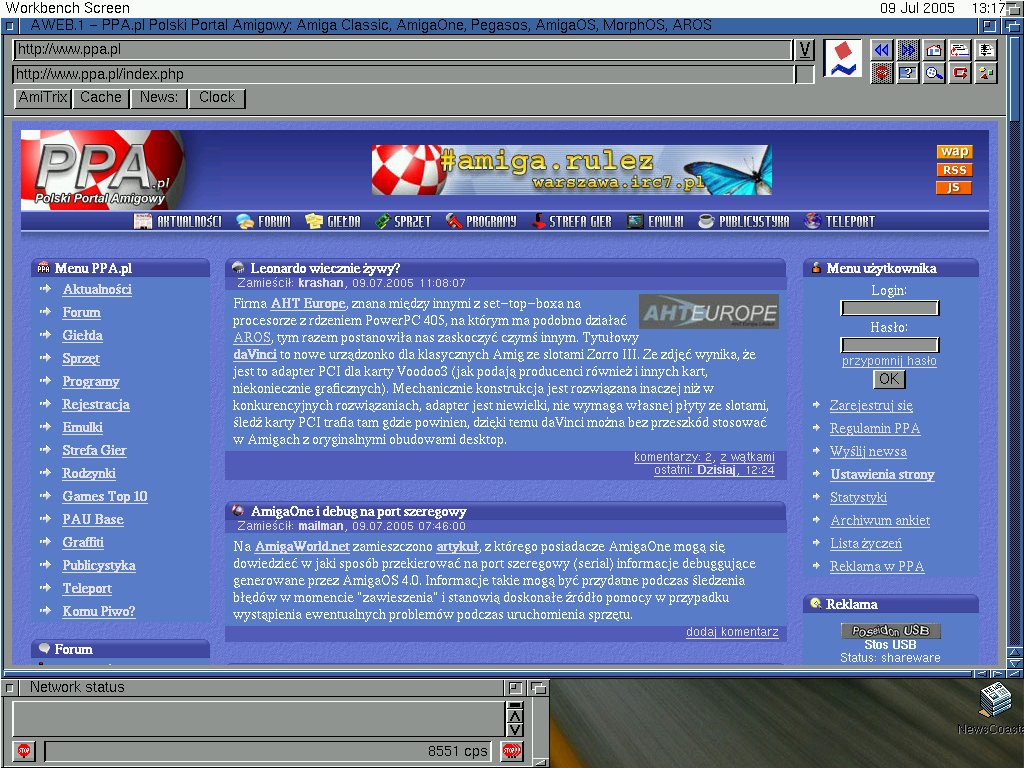
Task: Follow the 'AmigaWorld.net' link
Action: pos(302,547)
